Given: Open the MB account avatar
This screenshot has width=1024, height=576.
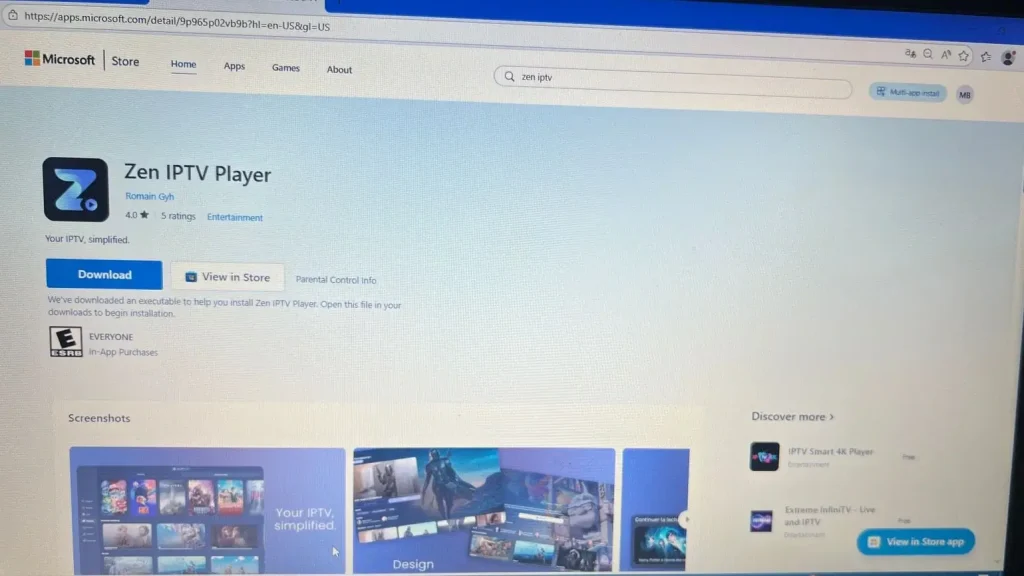Looking at the screenshot, I should click(x=964, y=94).
